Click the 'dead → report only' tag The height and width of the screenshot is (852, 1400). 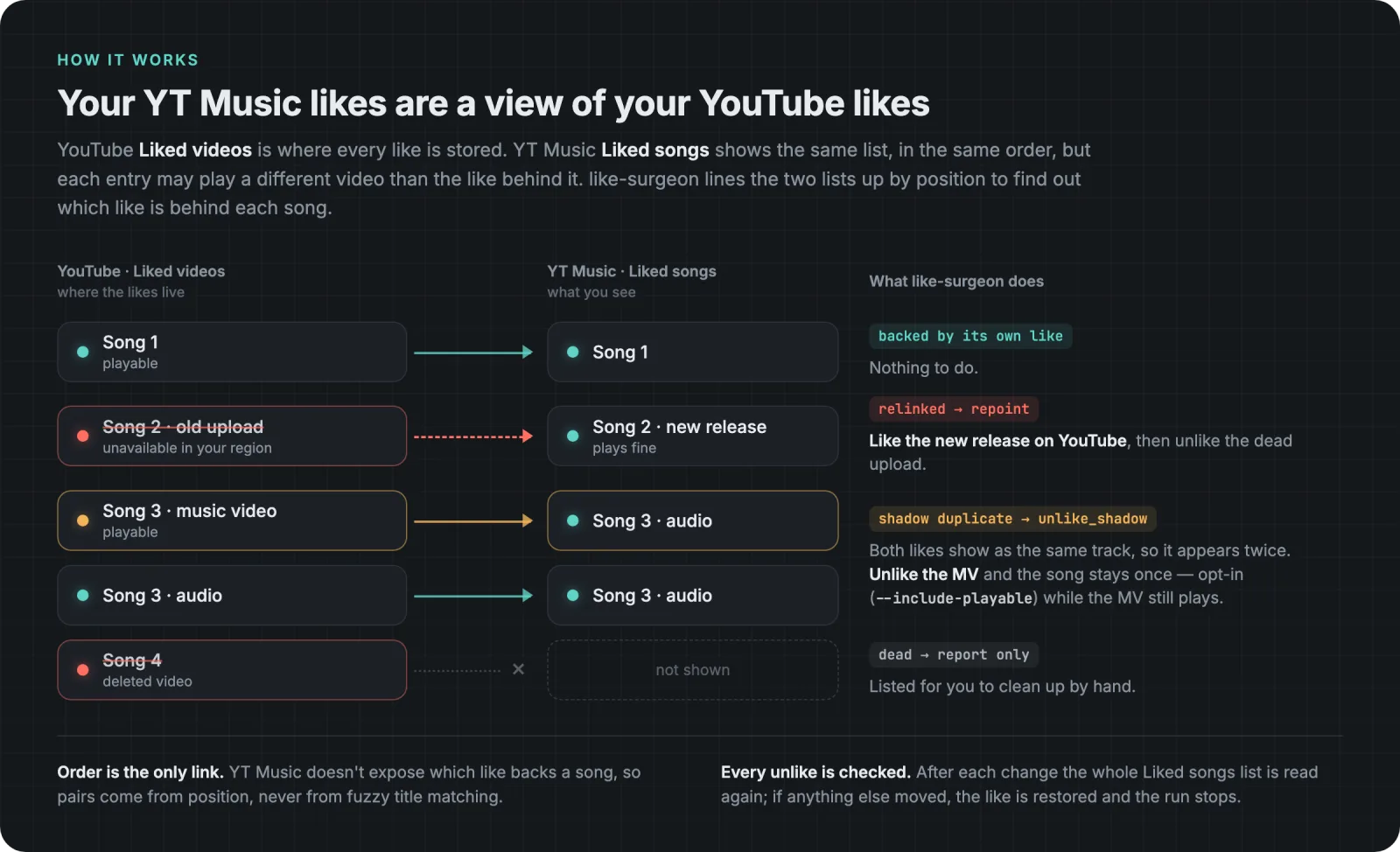[x=954, y=654]
